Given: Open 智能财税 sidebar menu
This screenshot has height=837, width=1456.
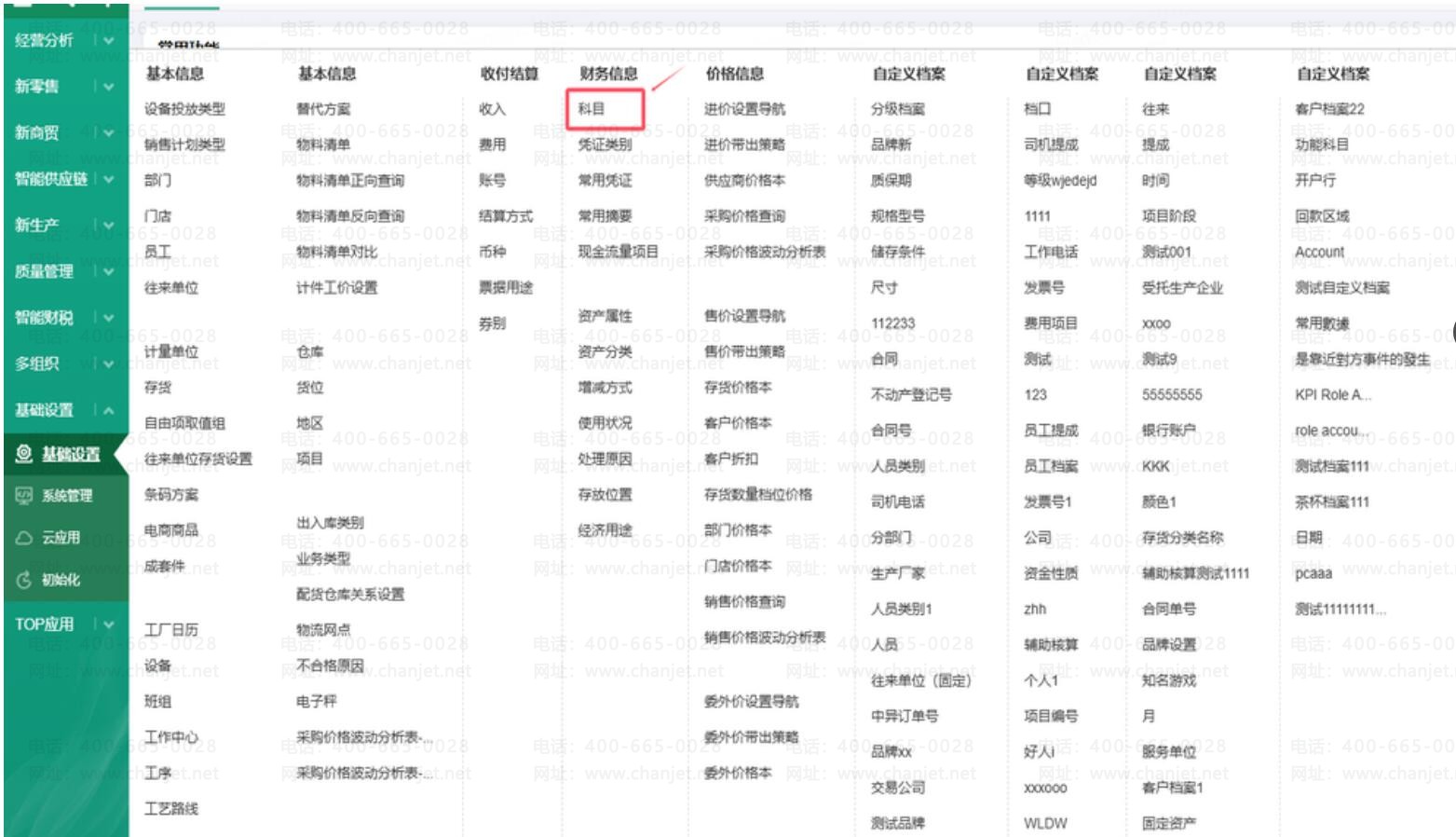Looking at the screenshot, I should tap(44, 318).
